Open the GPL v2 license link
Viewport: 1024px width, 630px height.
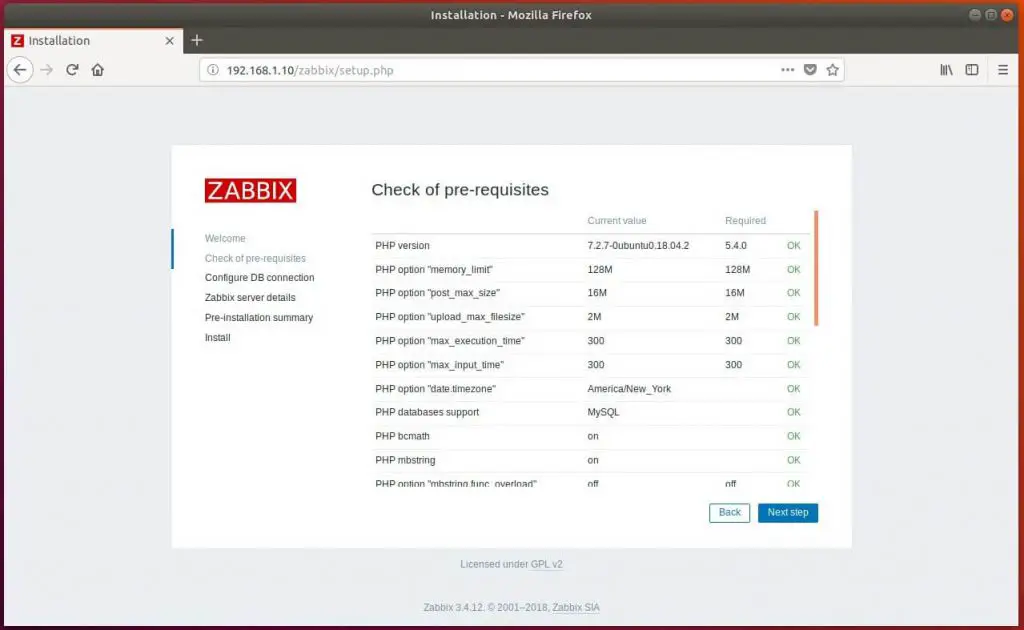(547, 564)
